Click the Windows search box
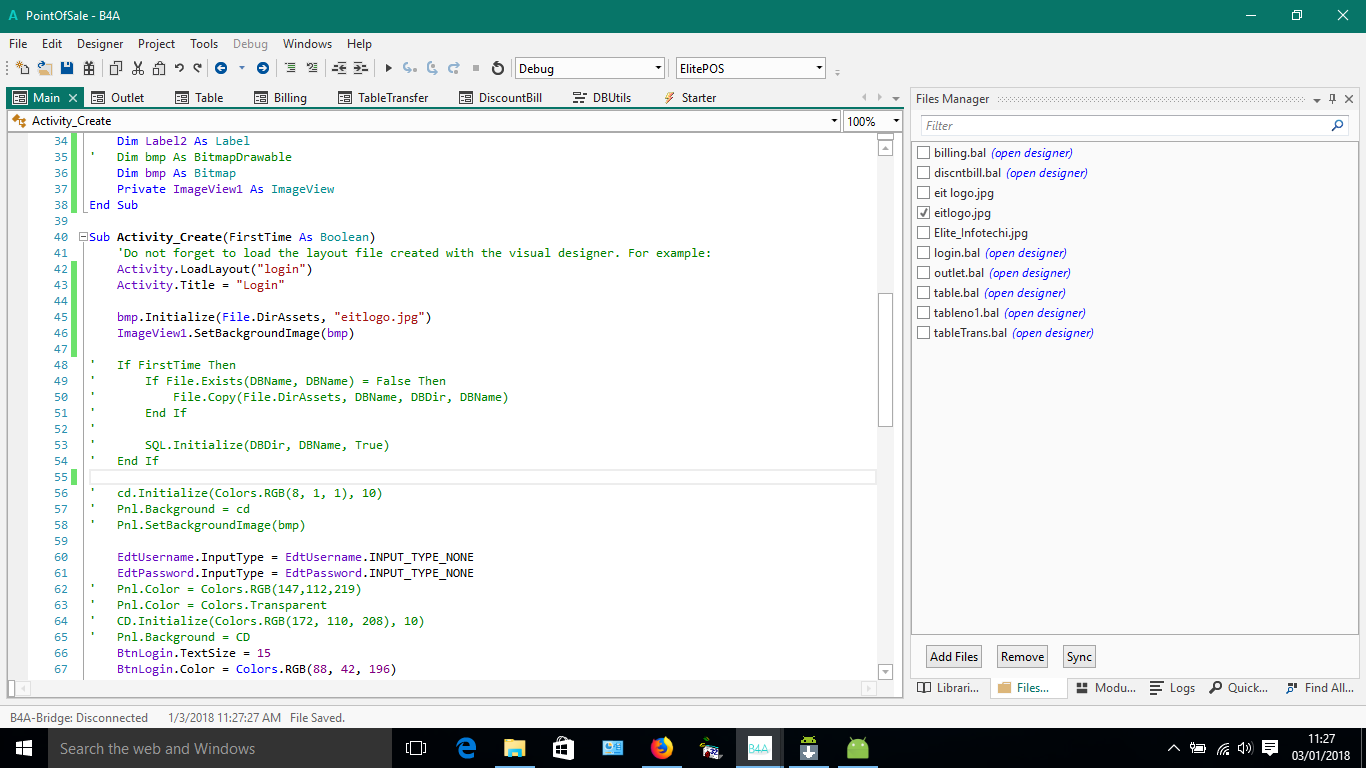 (x=220, y=748)
